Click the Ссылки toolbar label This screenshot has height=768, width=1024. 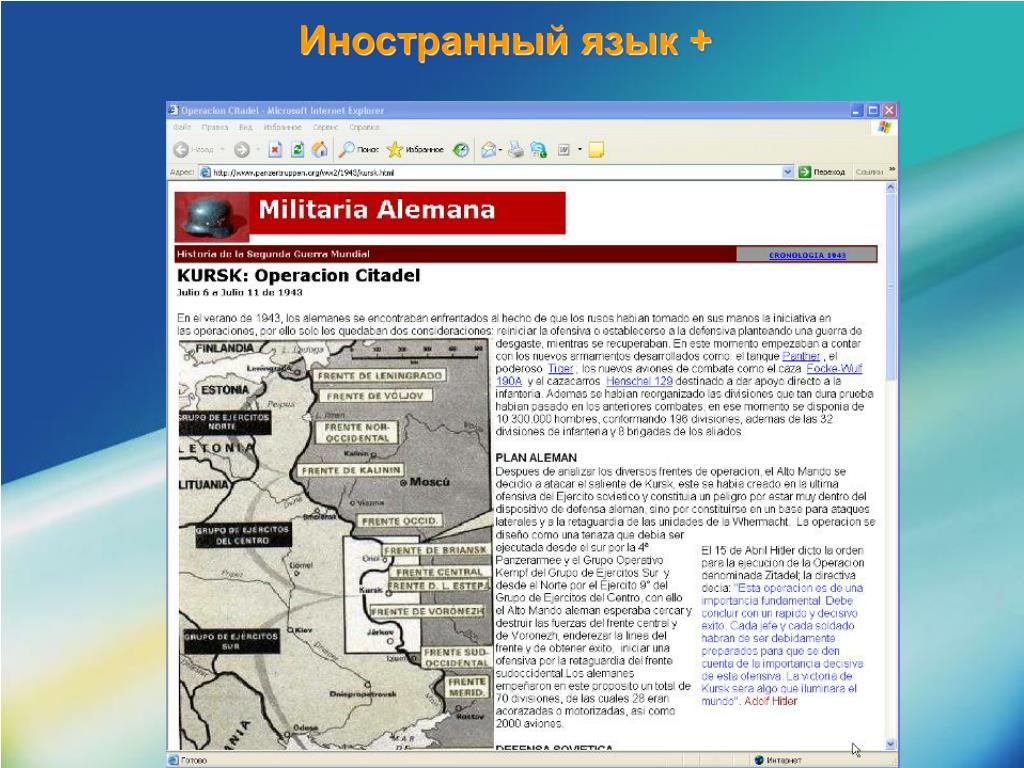click(869, 172)
